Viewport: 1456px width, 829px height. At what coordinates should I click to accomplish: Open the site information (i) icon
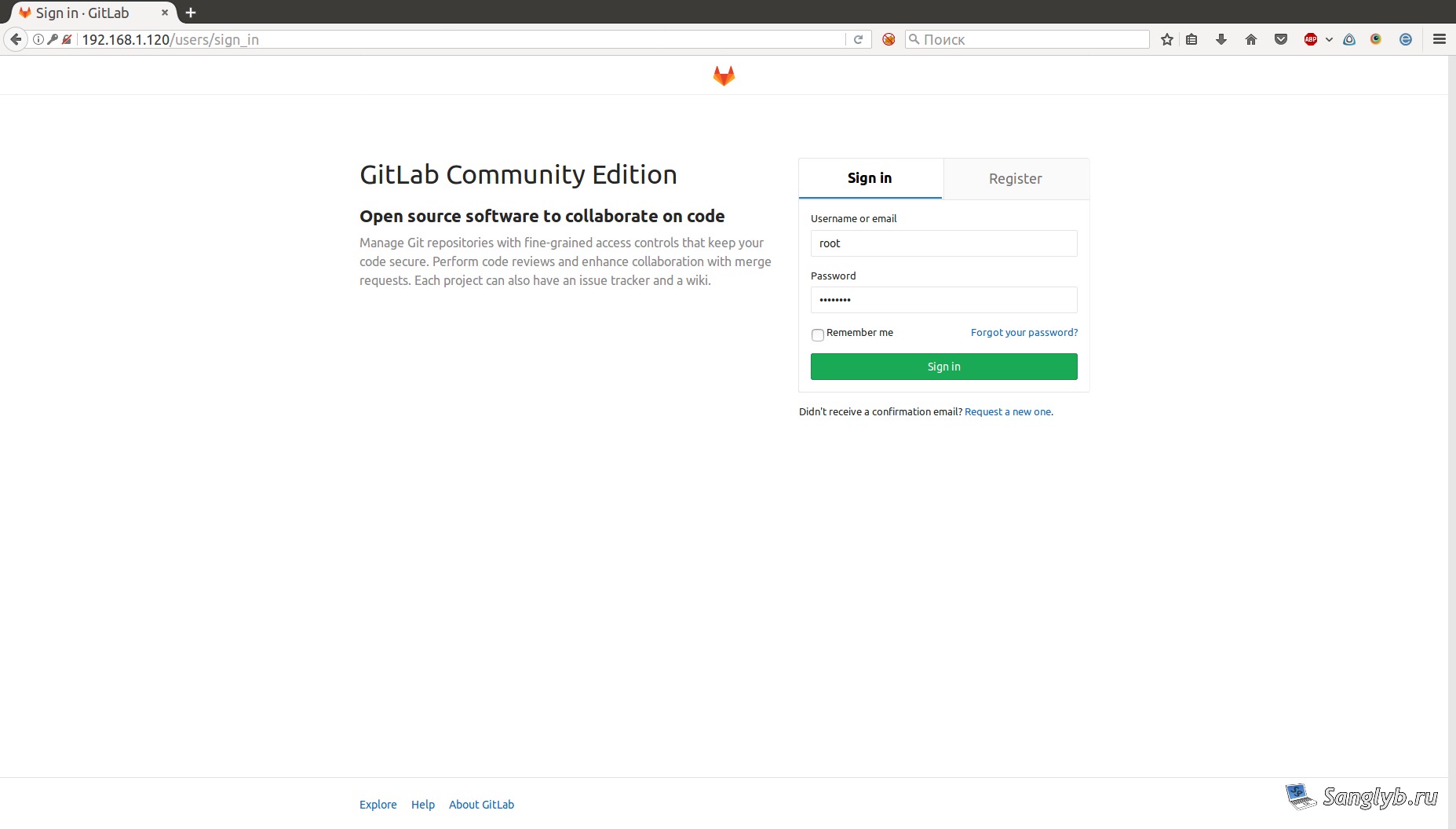click(38, 39)
